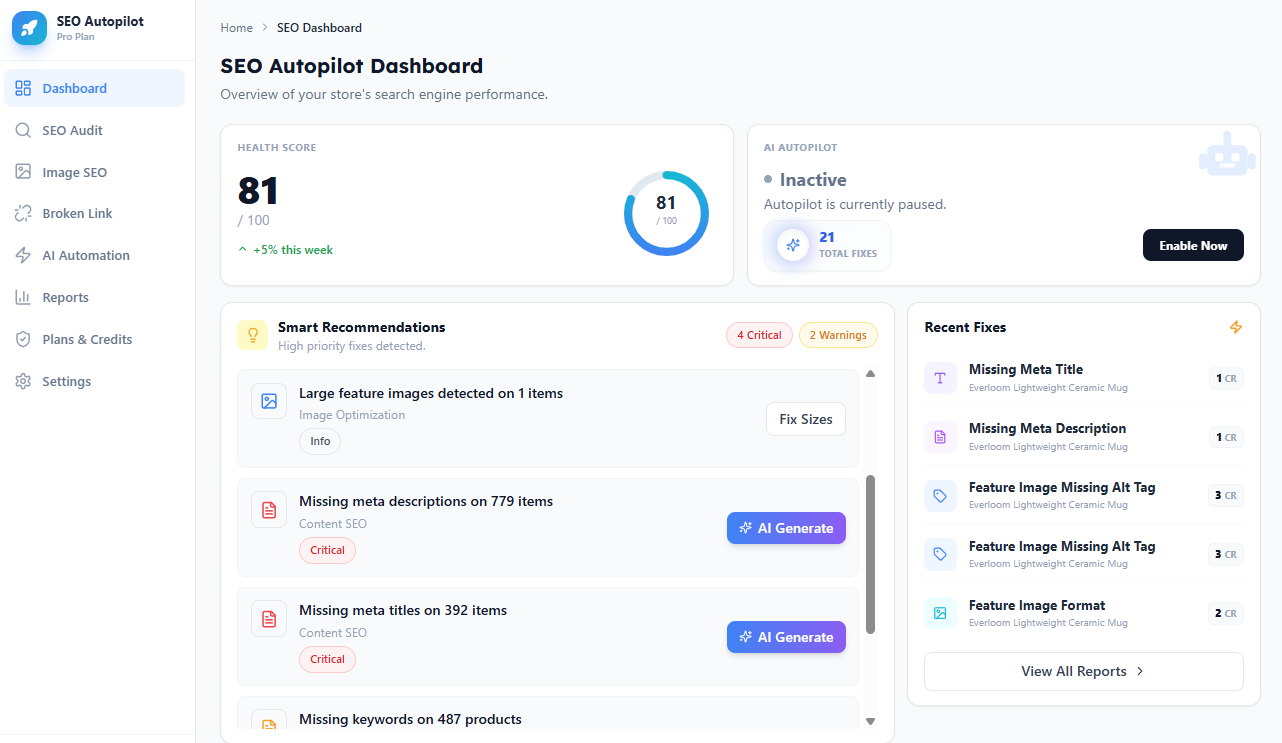This screenshot has height=743, width=1282.
Task: Click the Broken Link chain icon
Action: (x=23, y=213)
